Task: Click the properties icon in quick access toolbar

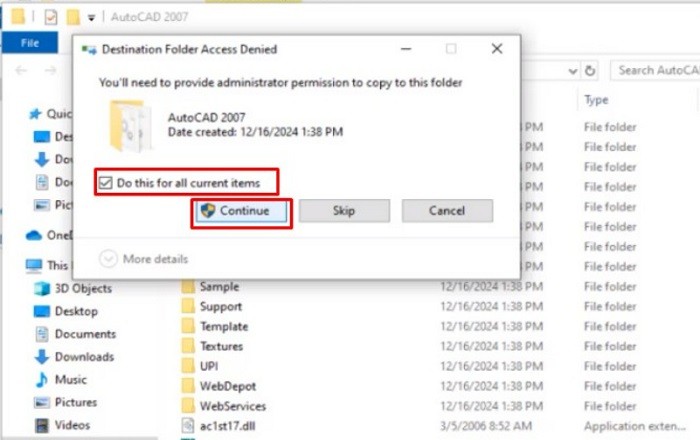Action: coord(51,17)
